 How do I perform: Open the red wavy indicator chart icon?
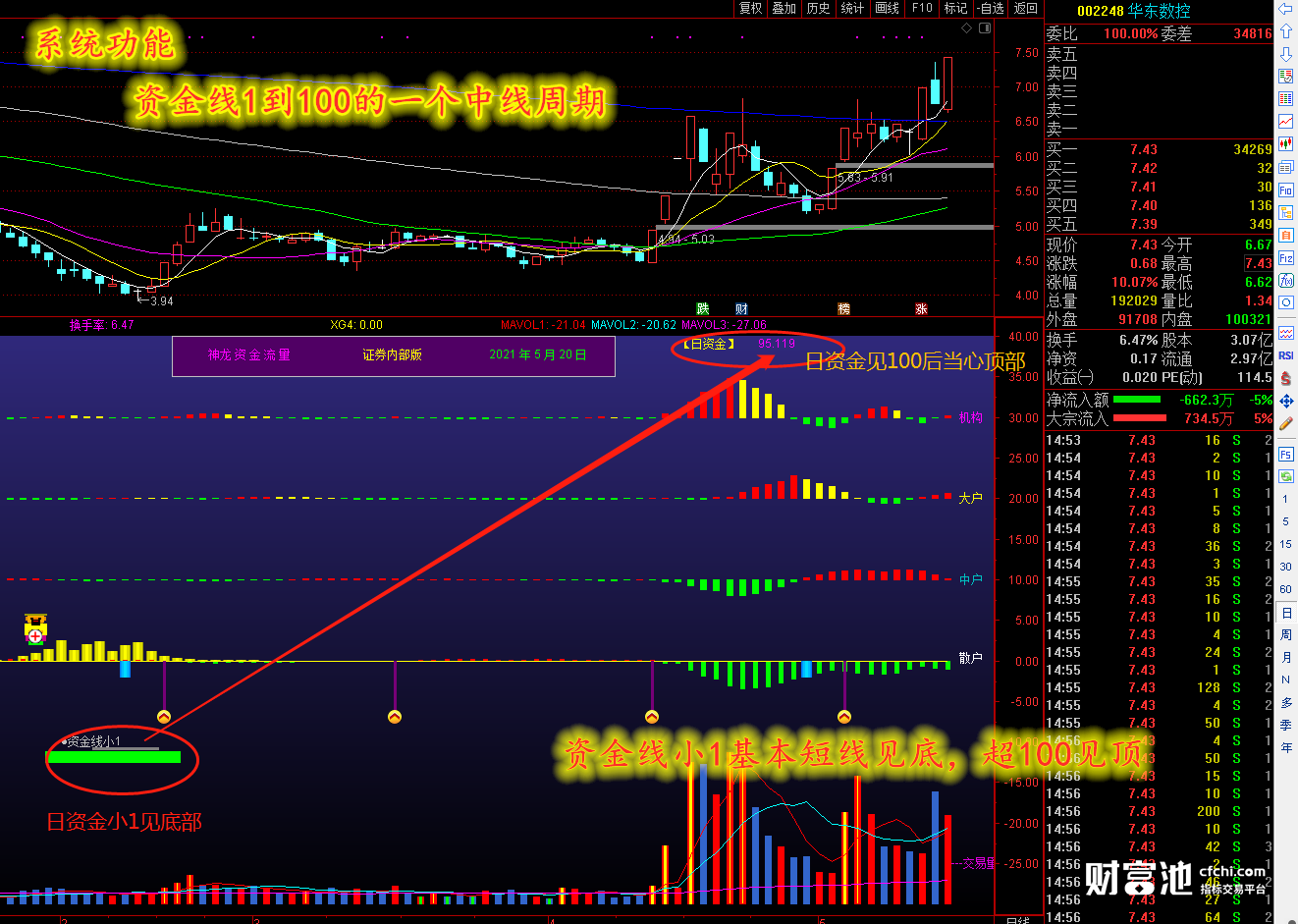(1285, 333)
